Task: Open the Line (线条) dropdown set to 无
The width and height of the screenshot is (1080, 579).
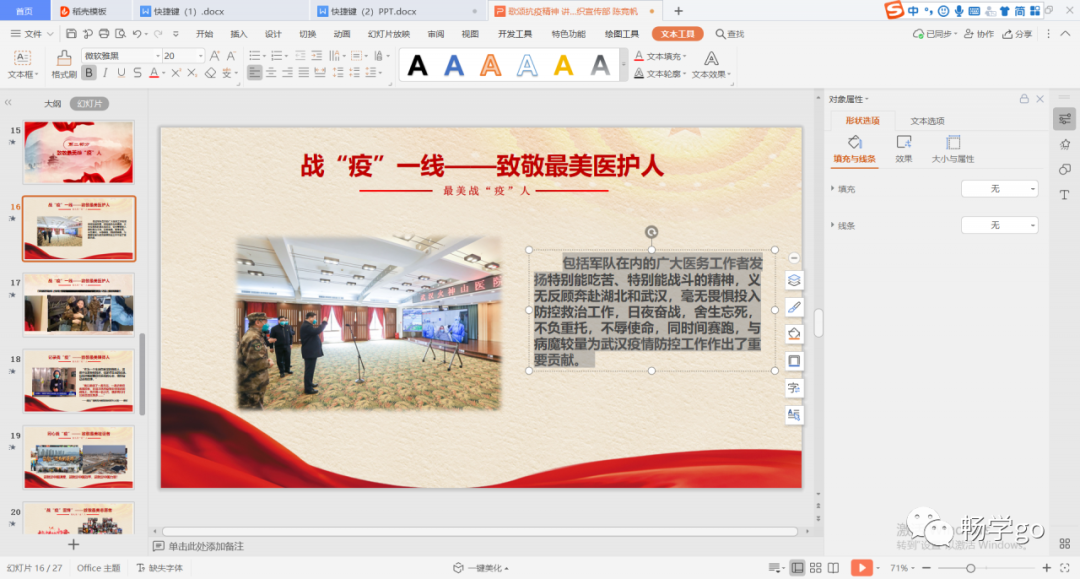Action: [x=999, y=225]
